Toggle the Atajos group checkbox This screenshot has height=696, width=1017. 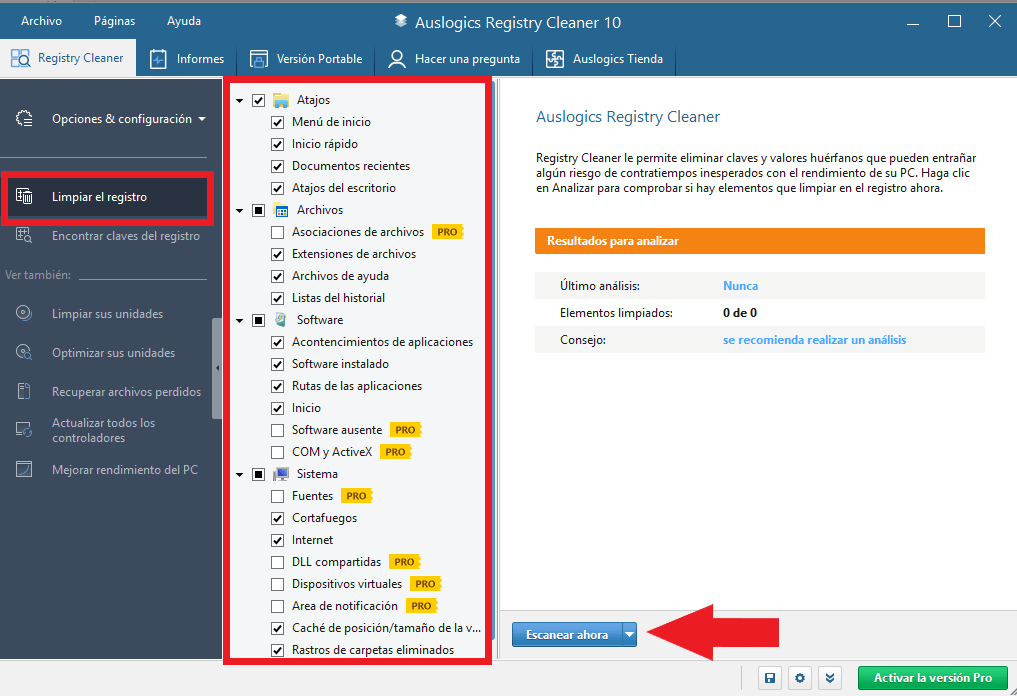(x=259, y=101)
